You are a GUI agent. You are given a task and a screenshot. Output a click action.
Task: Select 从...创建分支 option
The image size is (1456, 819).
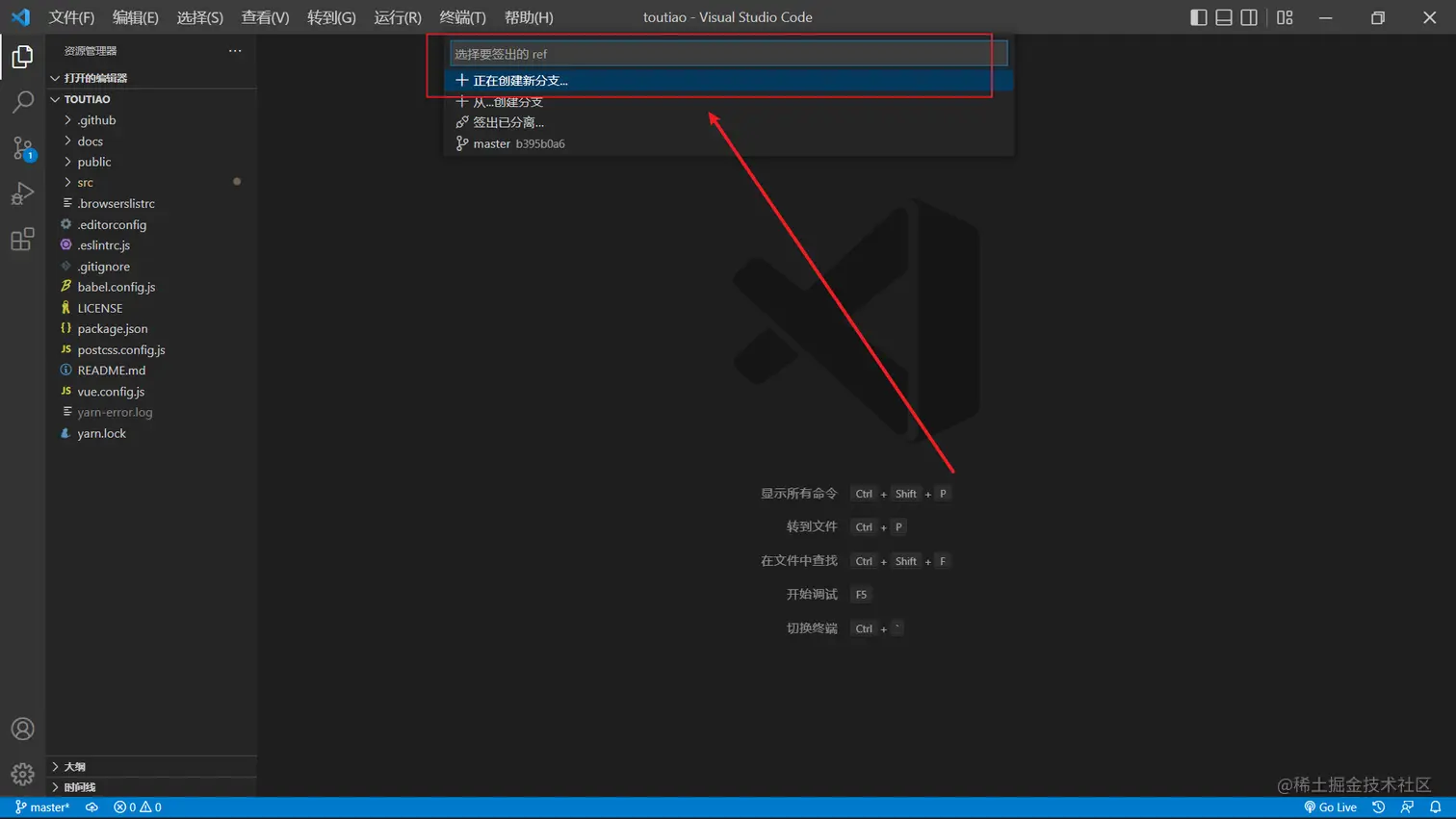[x=729, y=102]
